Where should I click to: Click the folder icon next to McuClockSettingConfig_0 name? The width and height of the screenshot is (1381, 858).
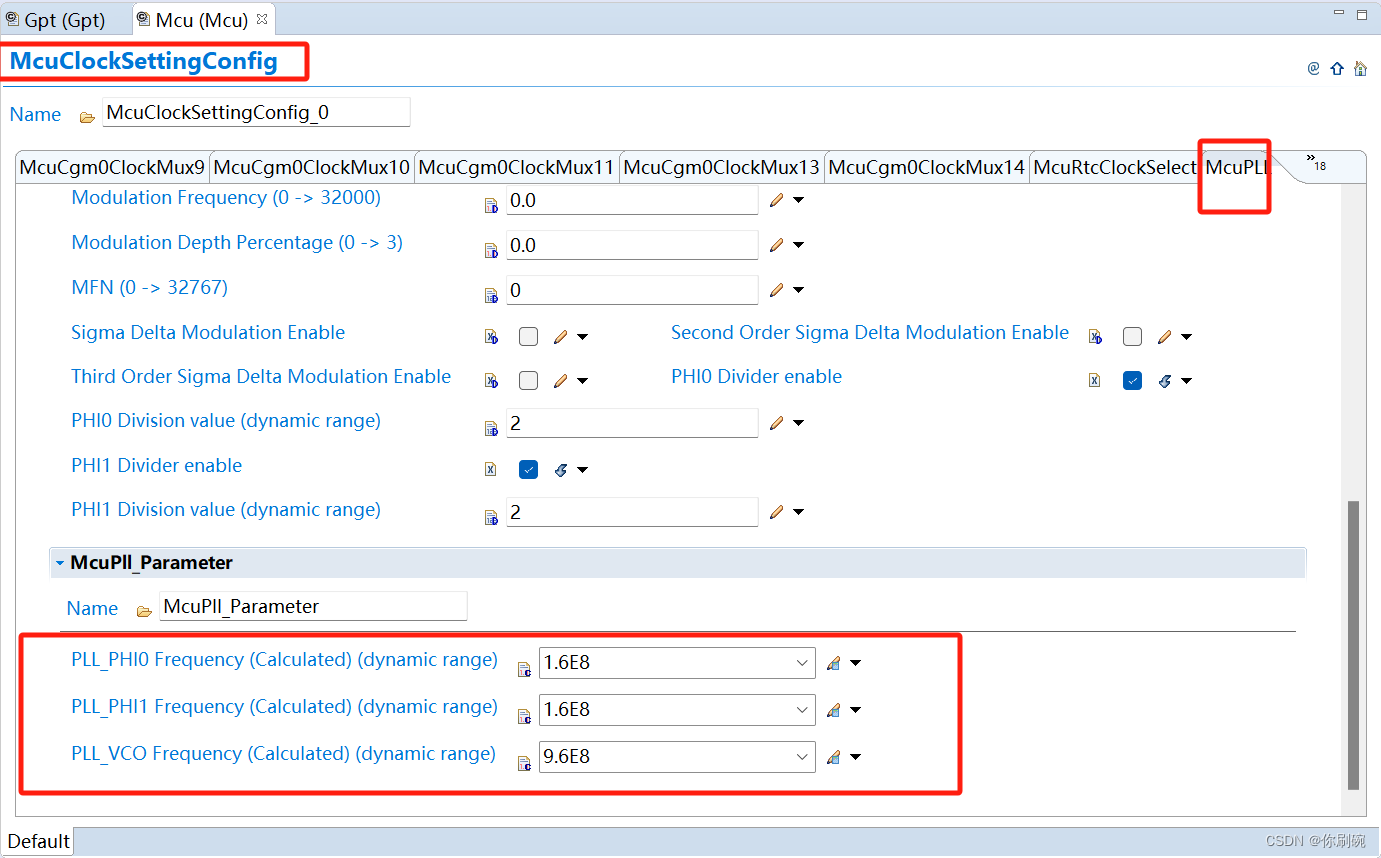[x=87, y=117]
